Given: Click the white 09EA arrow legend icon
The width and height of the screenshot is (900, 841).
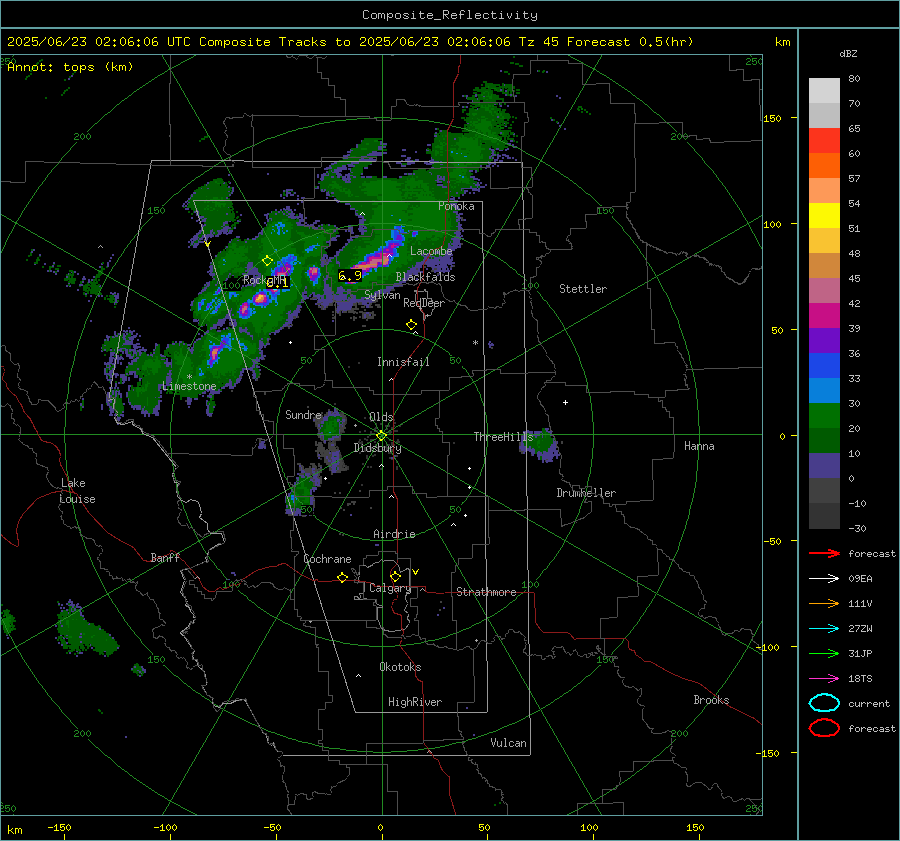Looking at the screenshot, I should 824,579.
